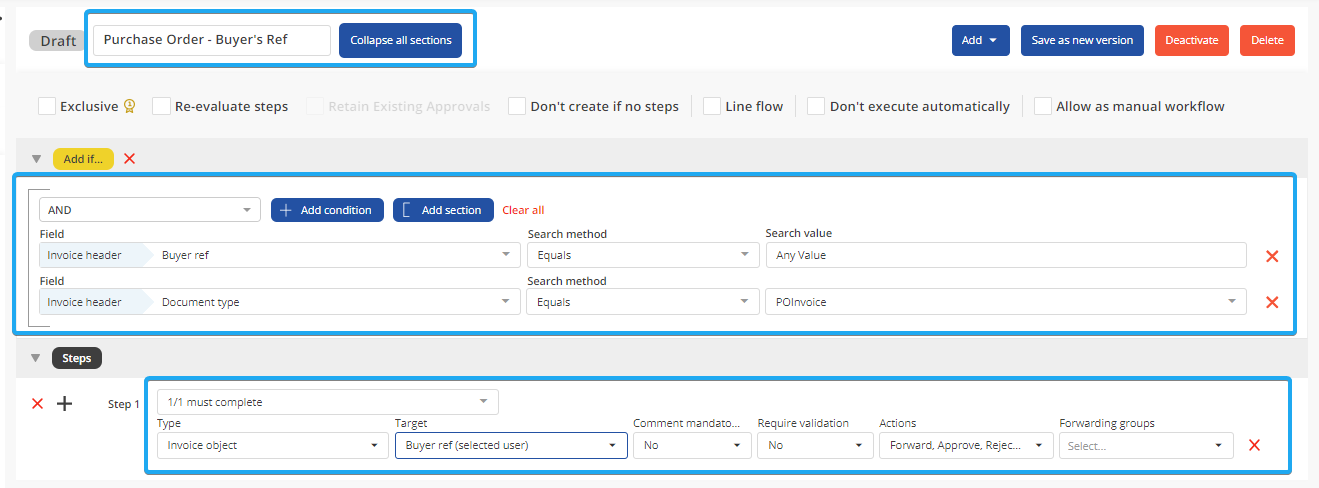Delete the Buyer ref condition row
The height and width of the screenshot is (488, 1319).
tap(1272, 256)
